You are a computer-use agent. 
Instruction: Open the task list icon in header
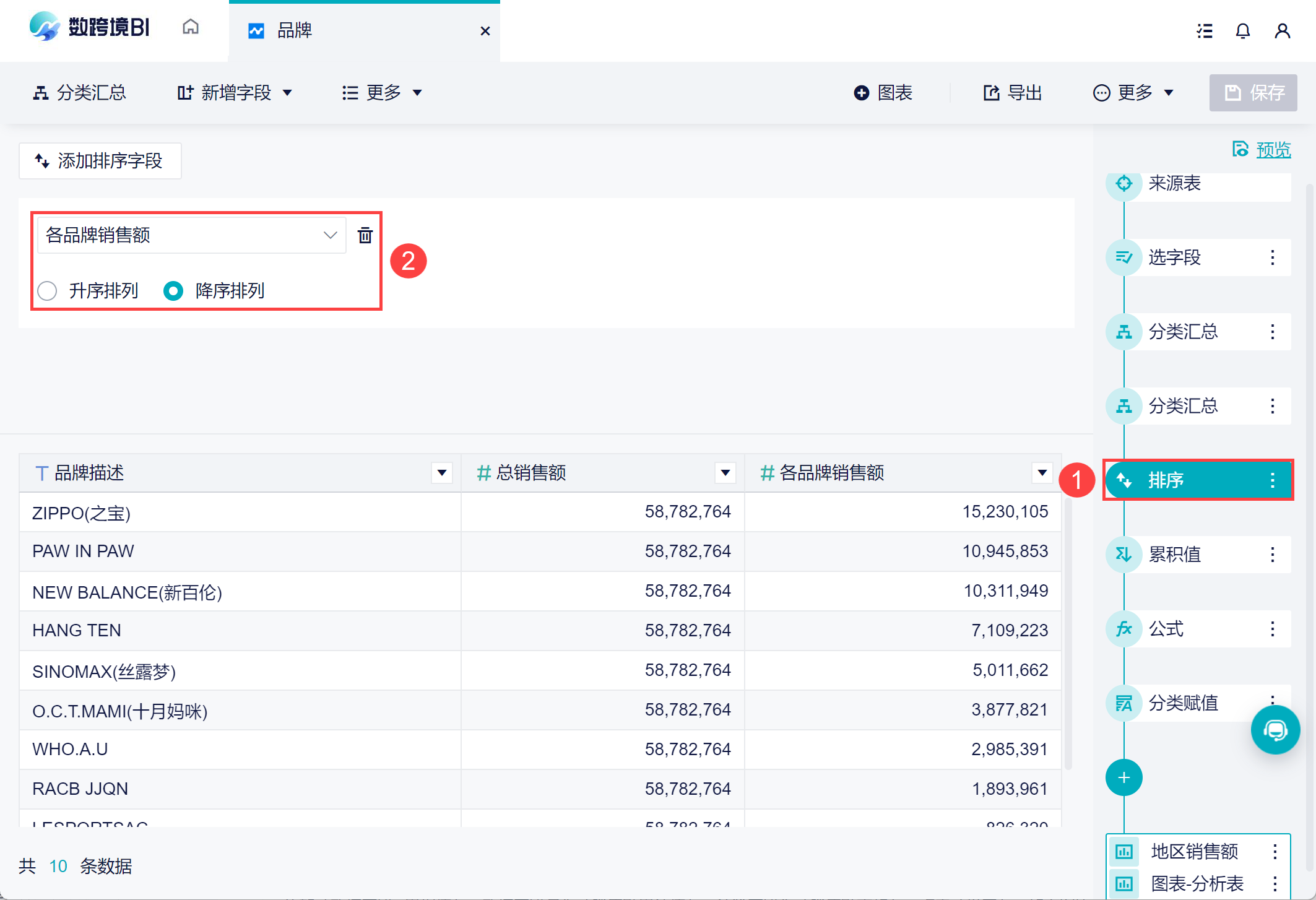tap(1204, 30)
